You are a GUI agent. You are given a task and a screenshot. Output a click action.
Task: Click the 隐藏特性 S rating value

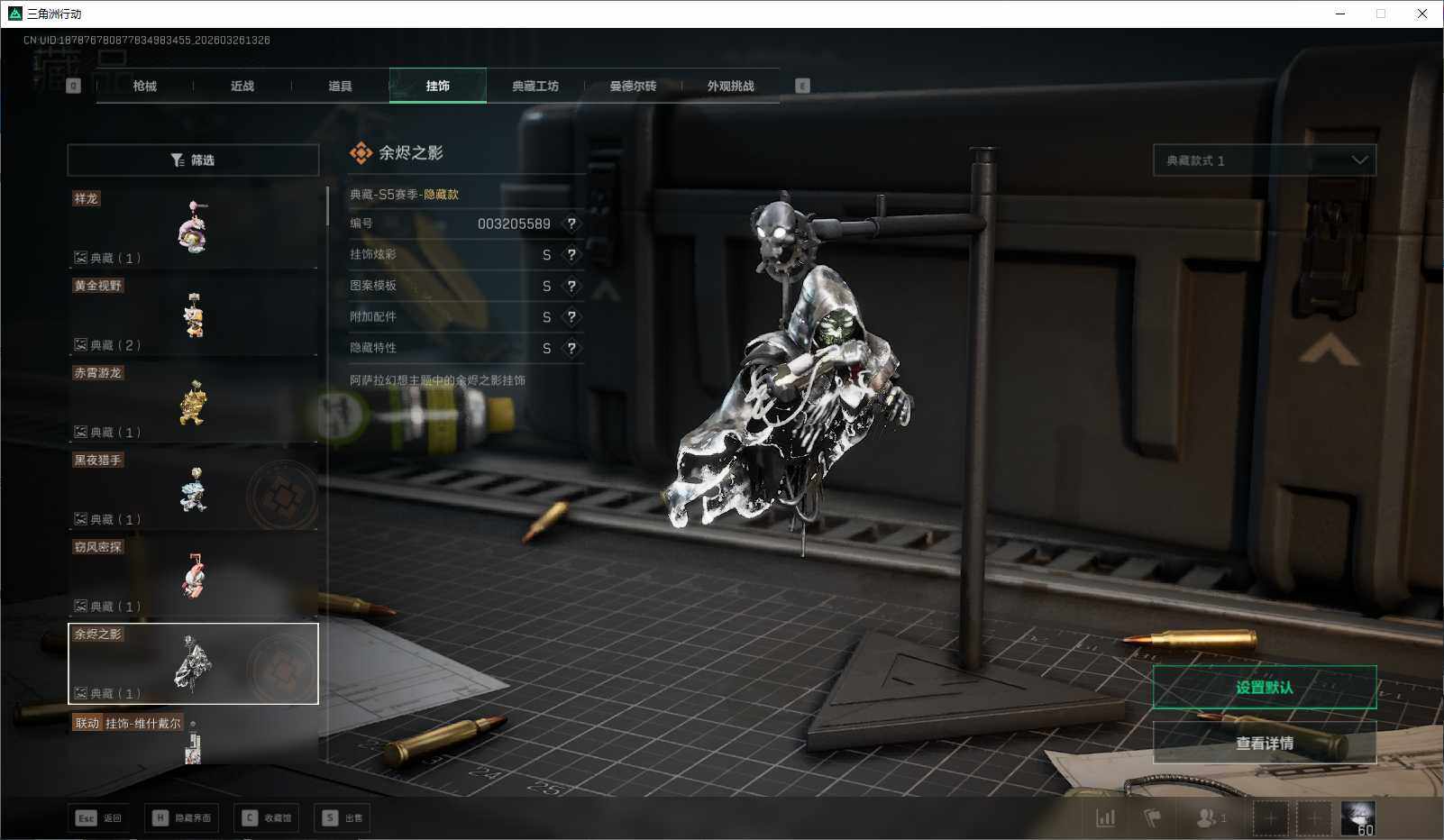pos(546,348)
